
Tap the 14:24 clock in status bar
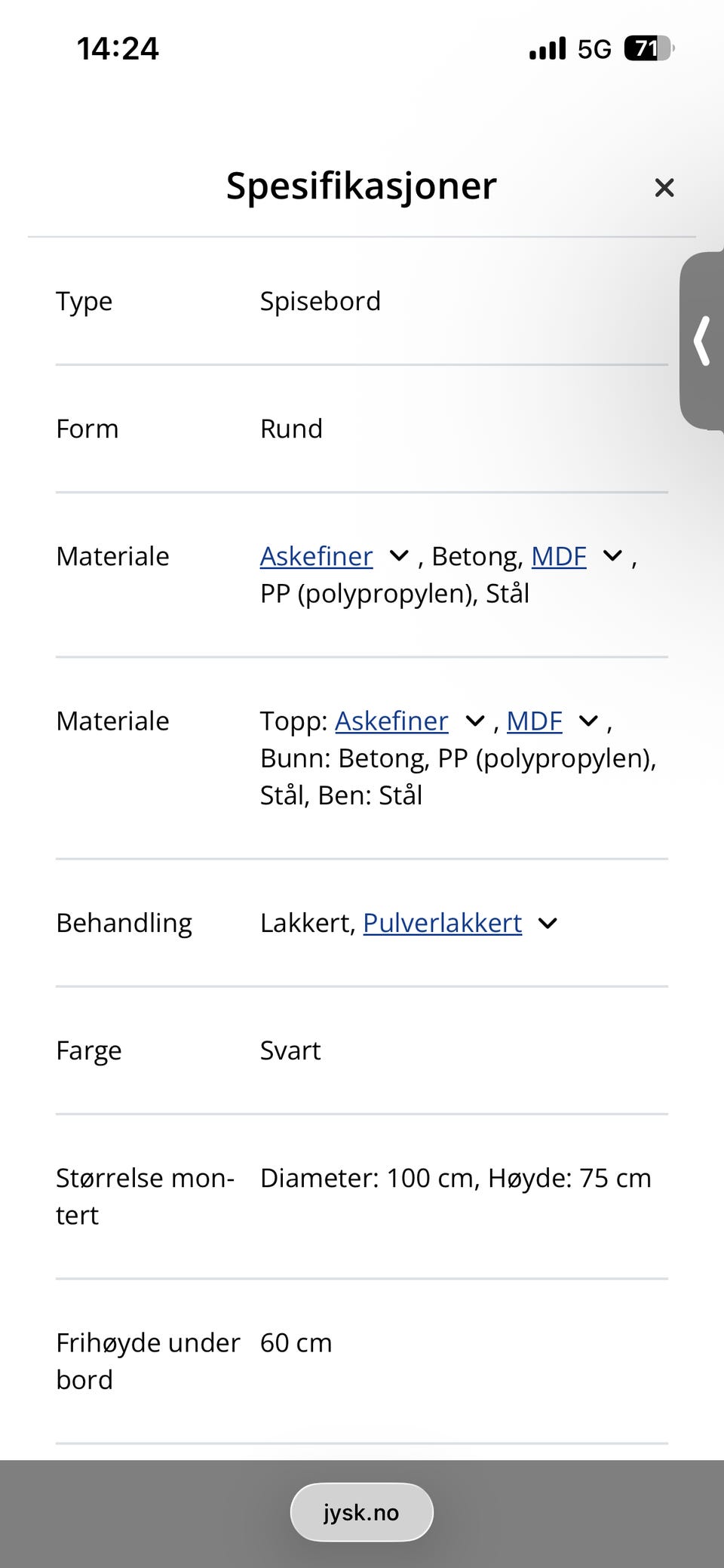click(118, 48)
